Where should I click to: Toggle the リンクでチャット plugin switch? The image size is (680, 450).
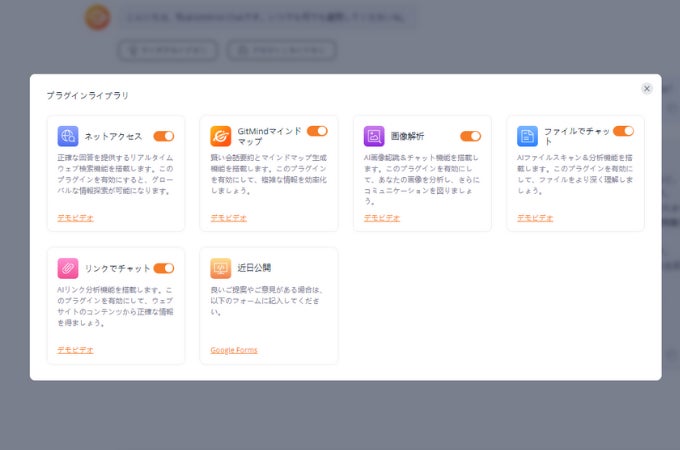[x=164, y=268]
